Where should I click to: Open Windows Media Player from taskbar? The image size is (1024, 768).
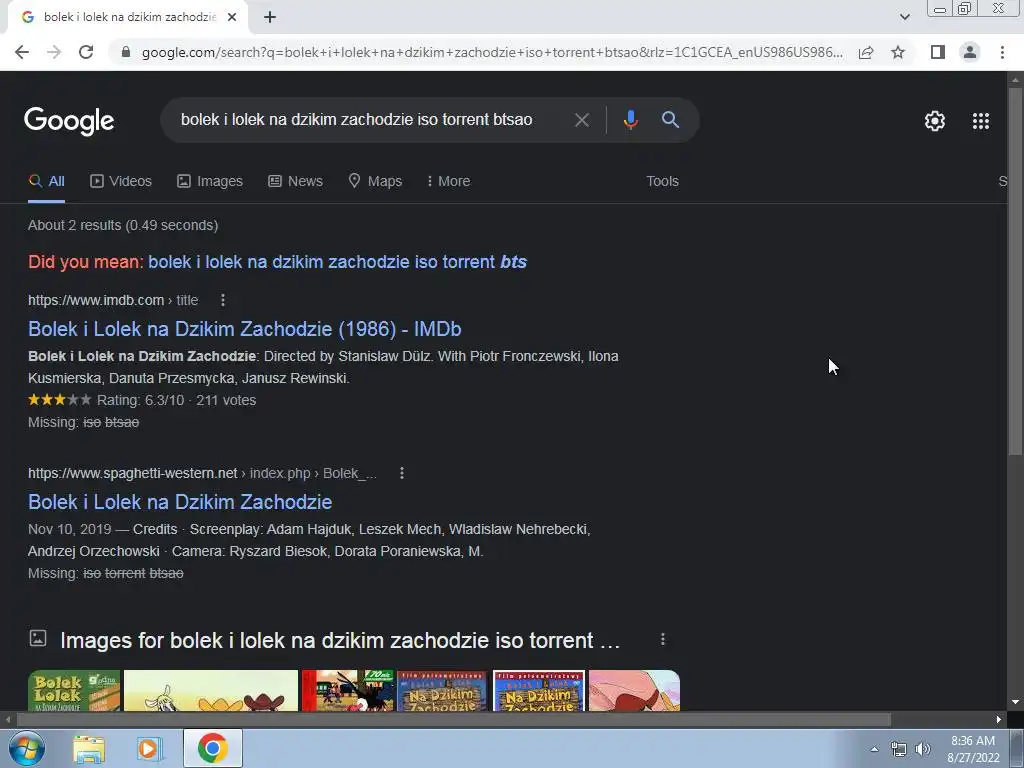(x=149, y=749)
